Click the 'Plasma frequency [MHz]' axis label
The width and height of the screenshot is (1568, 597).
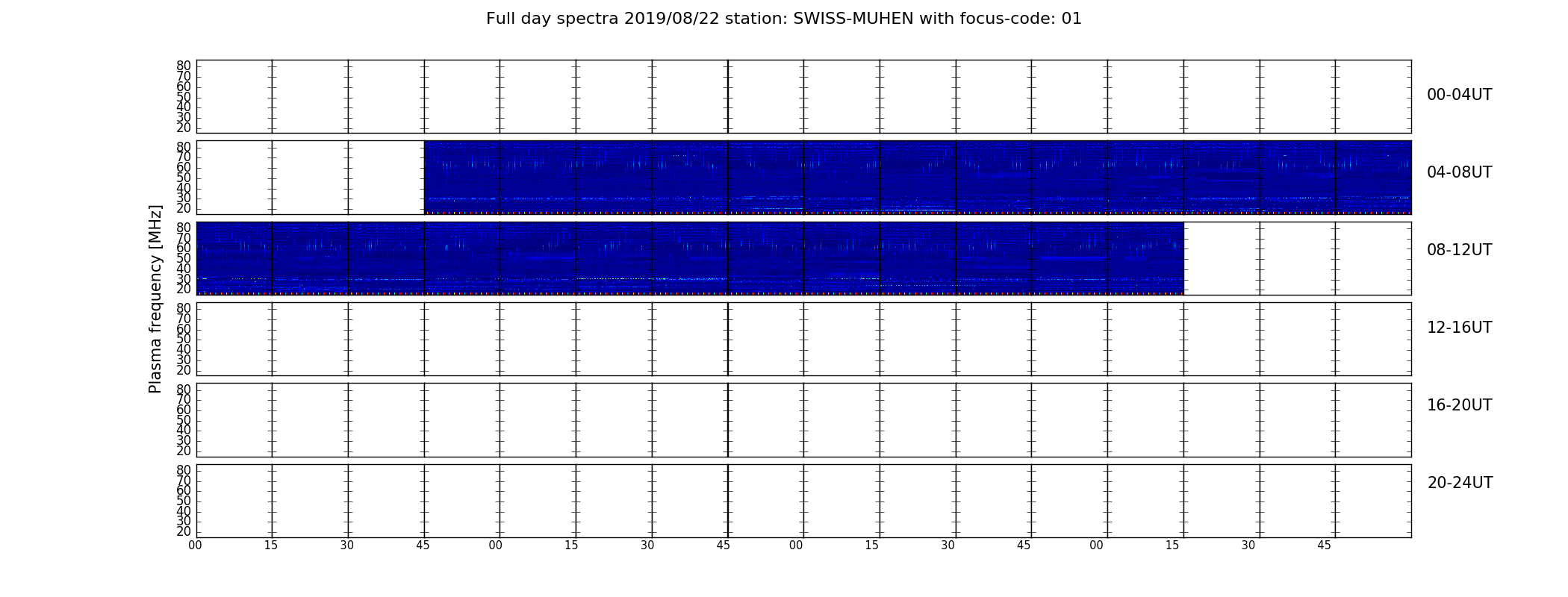point(155,298)
